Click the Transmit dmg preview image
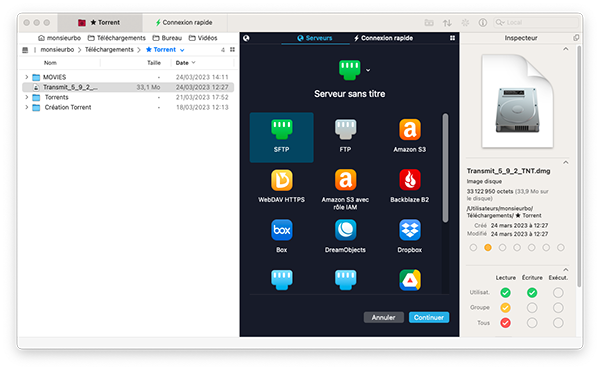The image size is (600, 370). [517, 101]
